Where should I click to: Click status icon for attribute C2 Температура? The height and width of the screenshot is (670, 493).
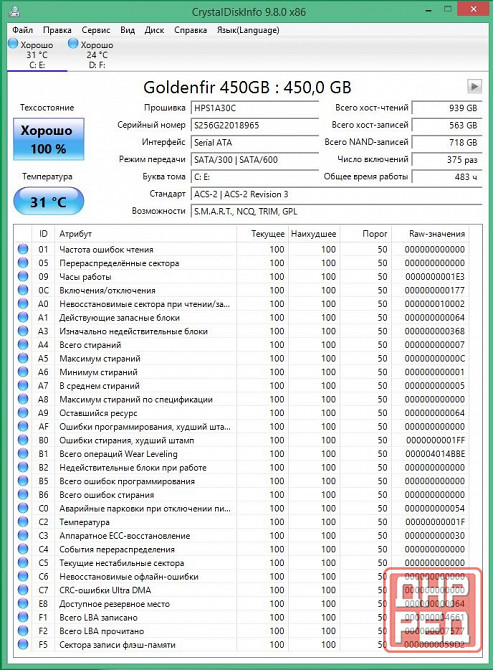(23, 522)
